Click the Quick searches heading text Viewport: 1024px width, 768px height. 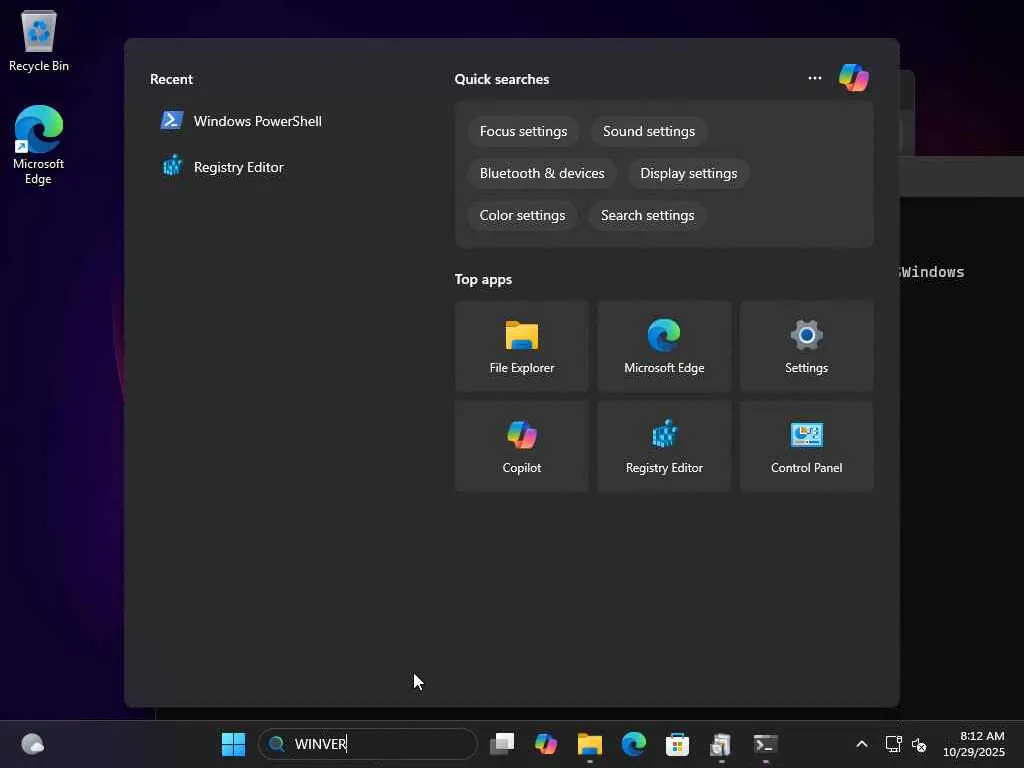coord(502,79)
